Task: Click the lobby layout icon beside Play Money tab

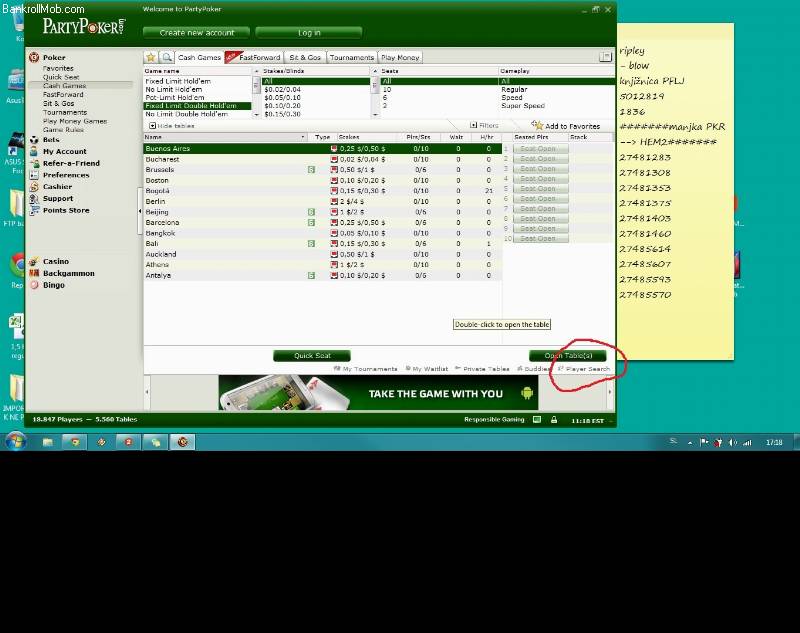Action: tap(605, 57)
